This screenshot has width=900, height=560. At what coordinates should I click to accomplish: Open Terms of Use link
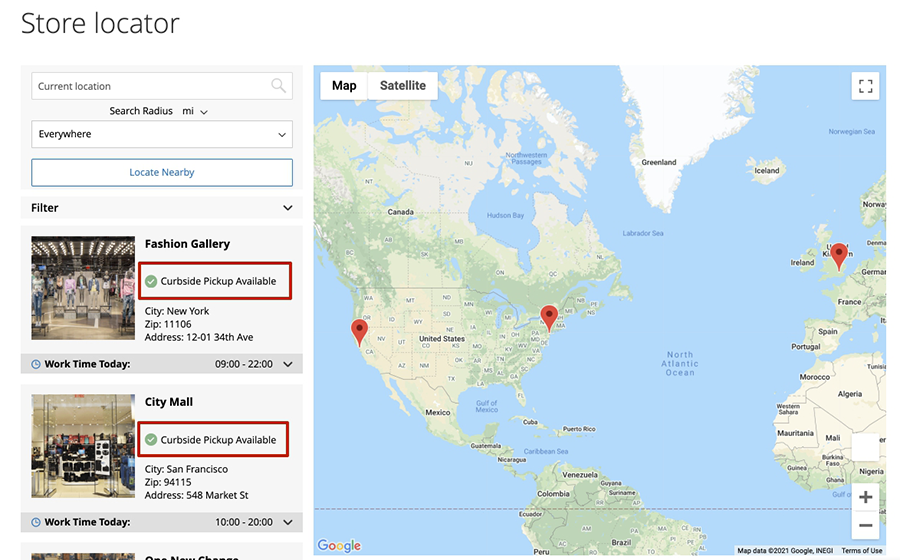pos(861,551)
